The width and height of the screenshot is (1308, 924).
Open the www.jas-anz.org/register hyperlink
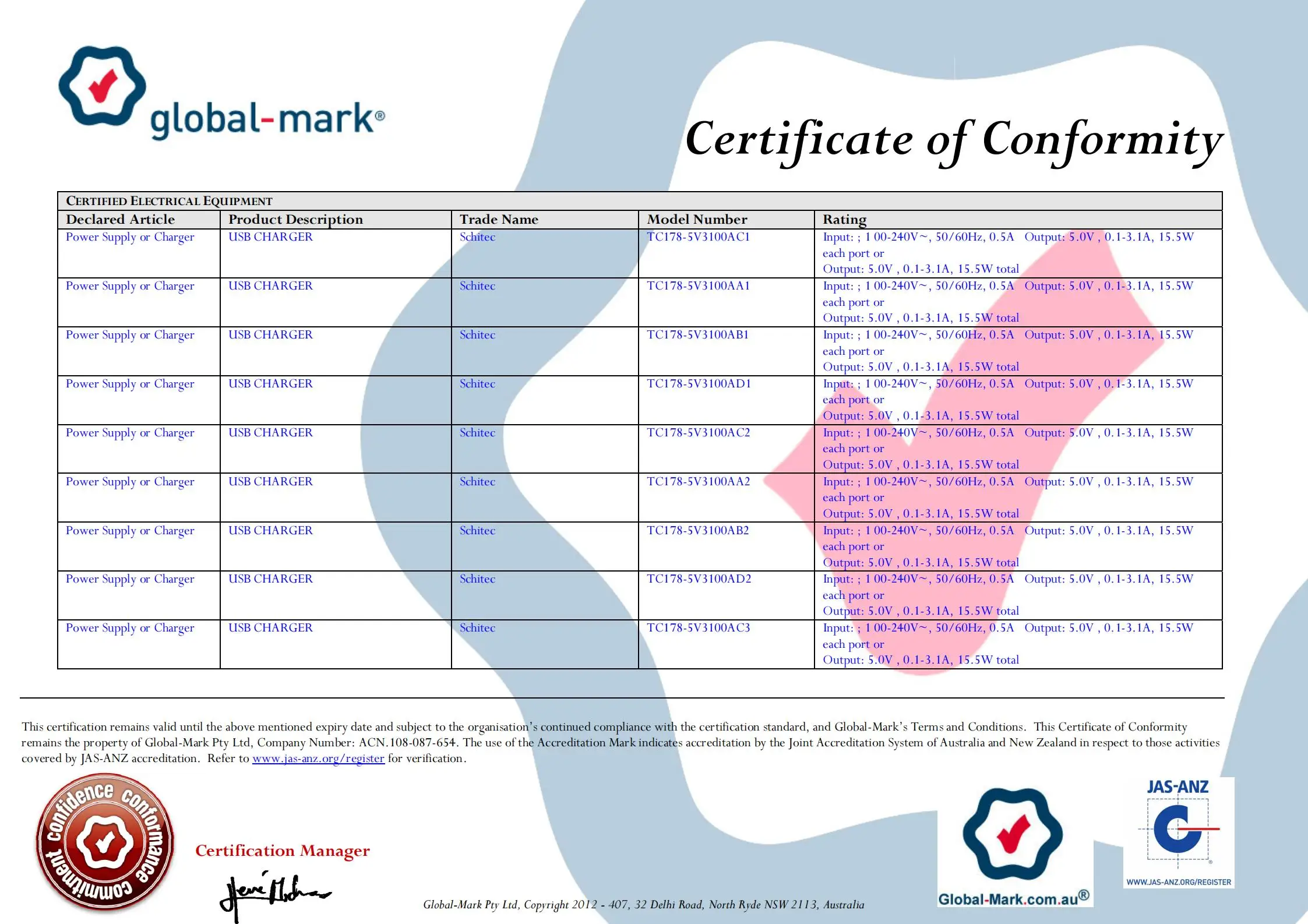pyautogui.click(x=318, y=759)
